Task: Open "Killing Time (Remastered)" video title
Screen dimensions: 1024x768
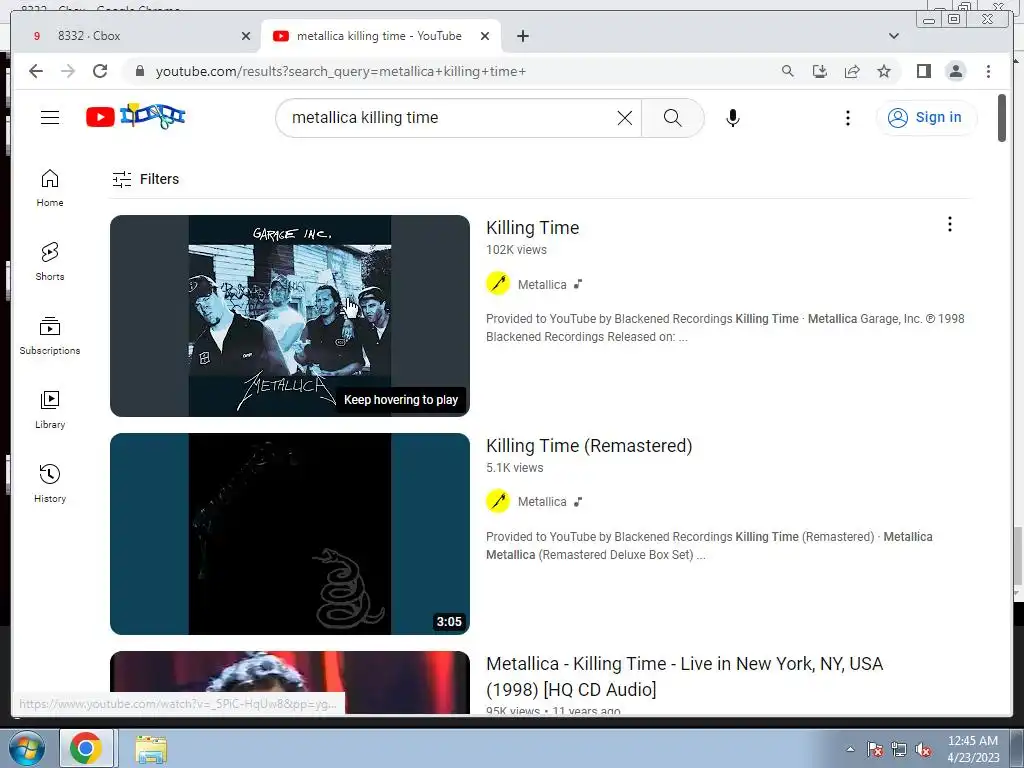Action: click(x=589, y=445)
